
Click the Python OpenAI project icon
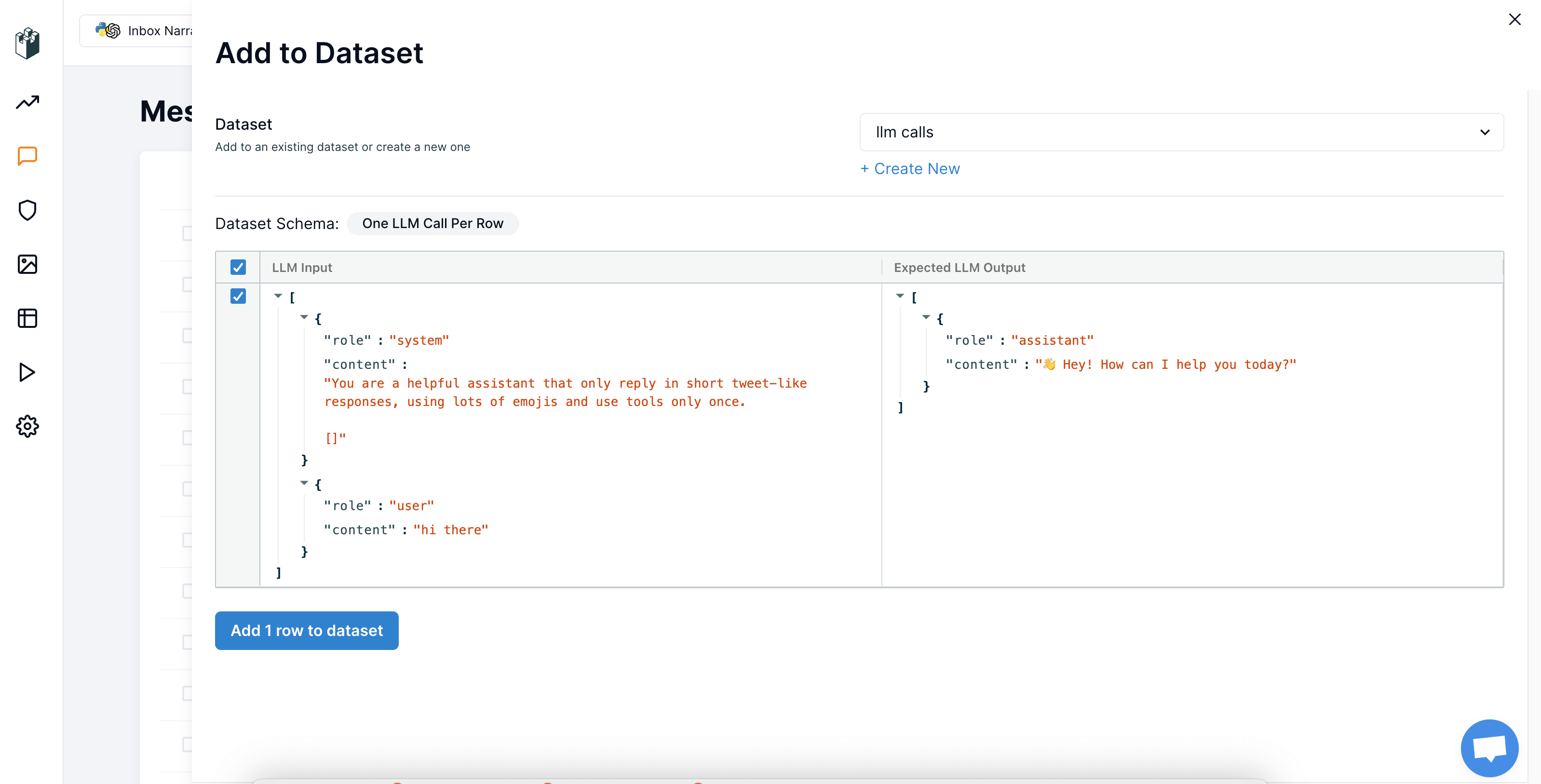click(108, 30)
